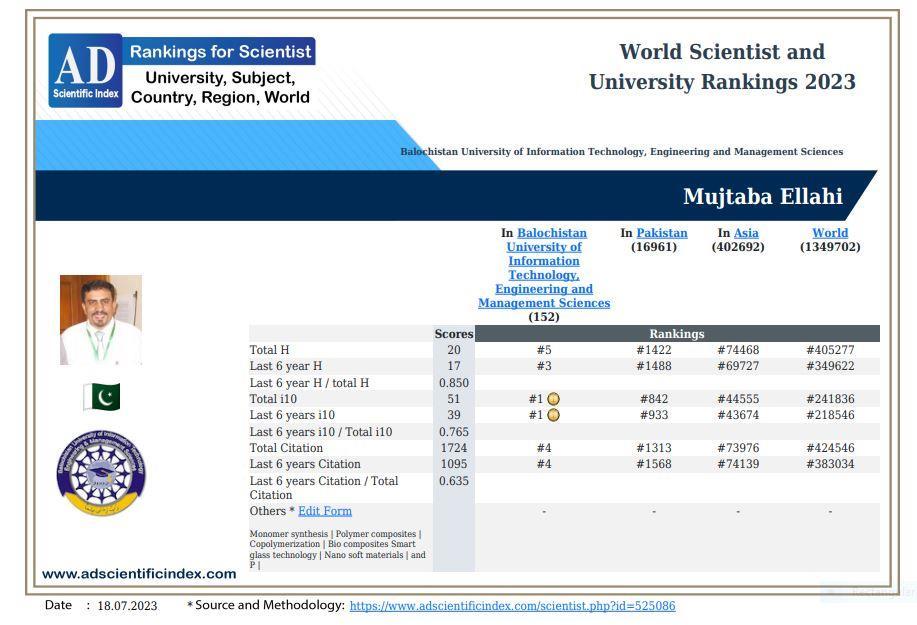
Task: Click Last 6 years Citation score 1095
Action: (454, 464)
